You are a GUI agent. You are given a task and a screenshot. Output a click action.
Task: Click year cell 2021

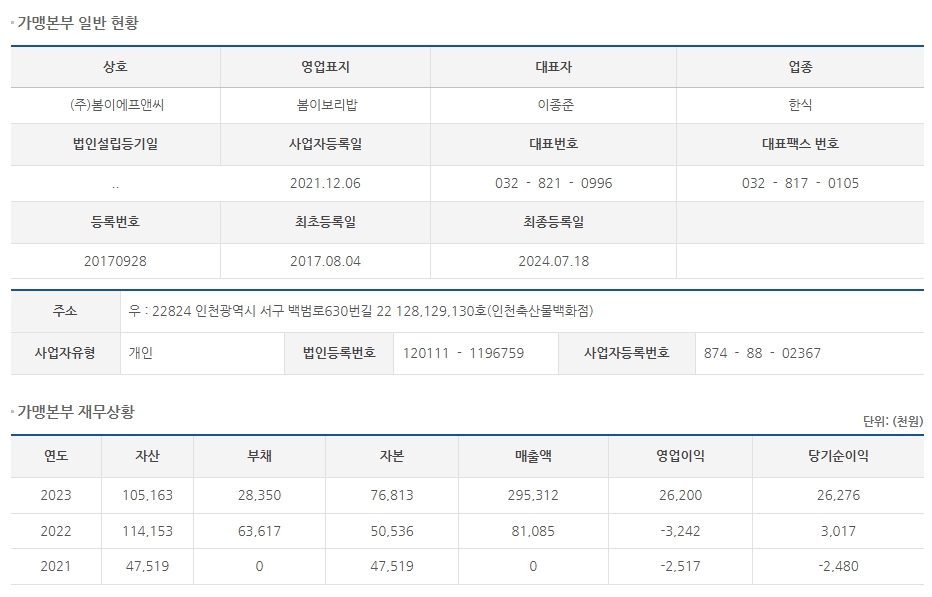coord(56,566)
